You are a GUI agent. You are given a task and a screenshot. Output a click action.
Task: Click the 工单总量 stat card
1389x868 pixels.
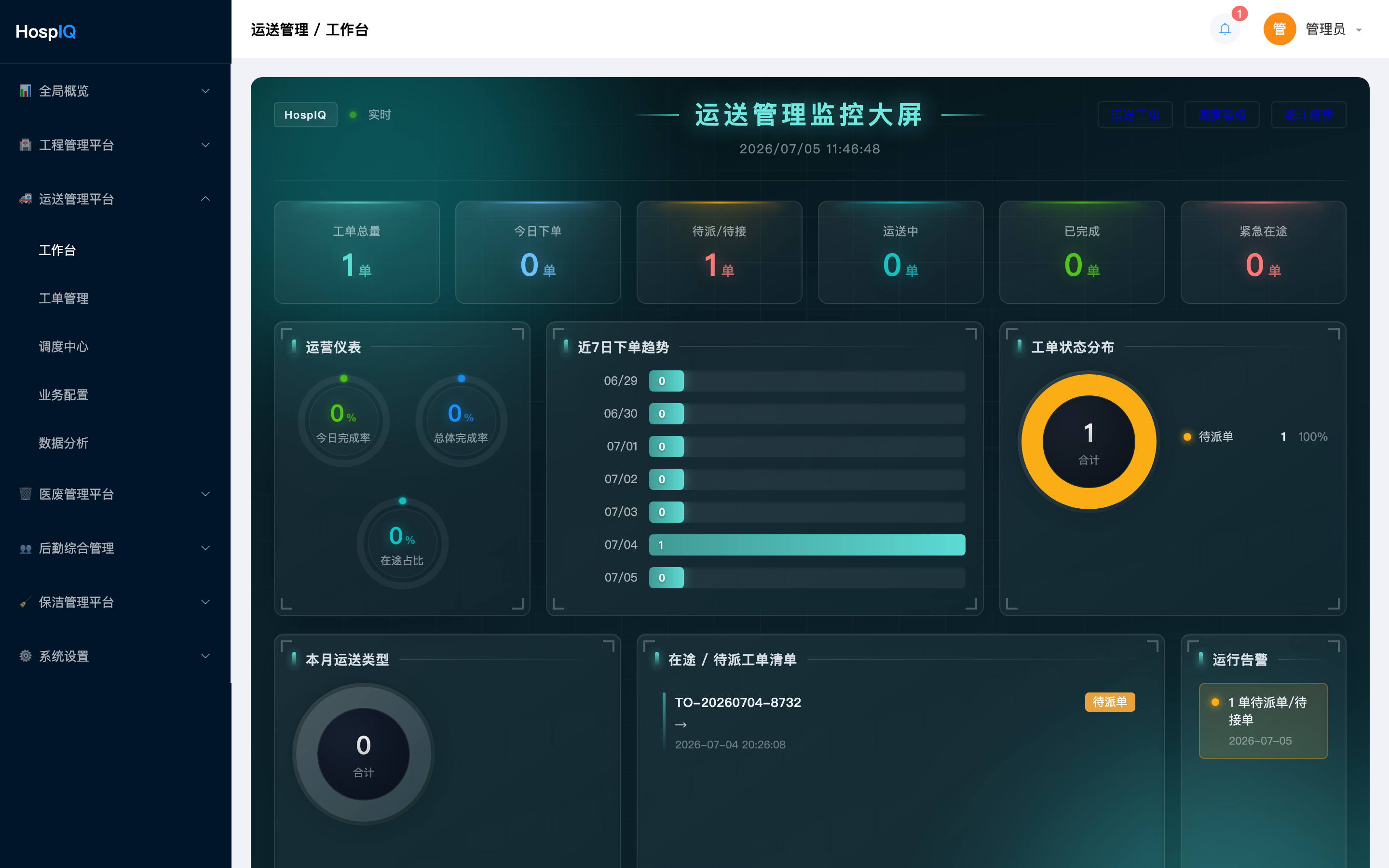point(357,252)
